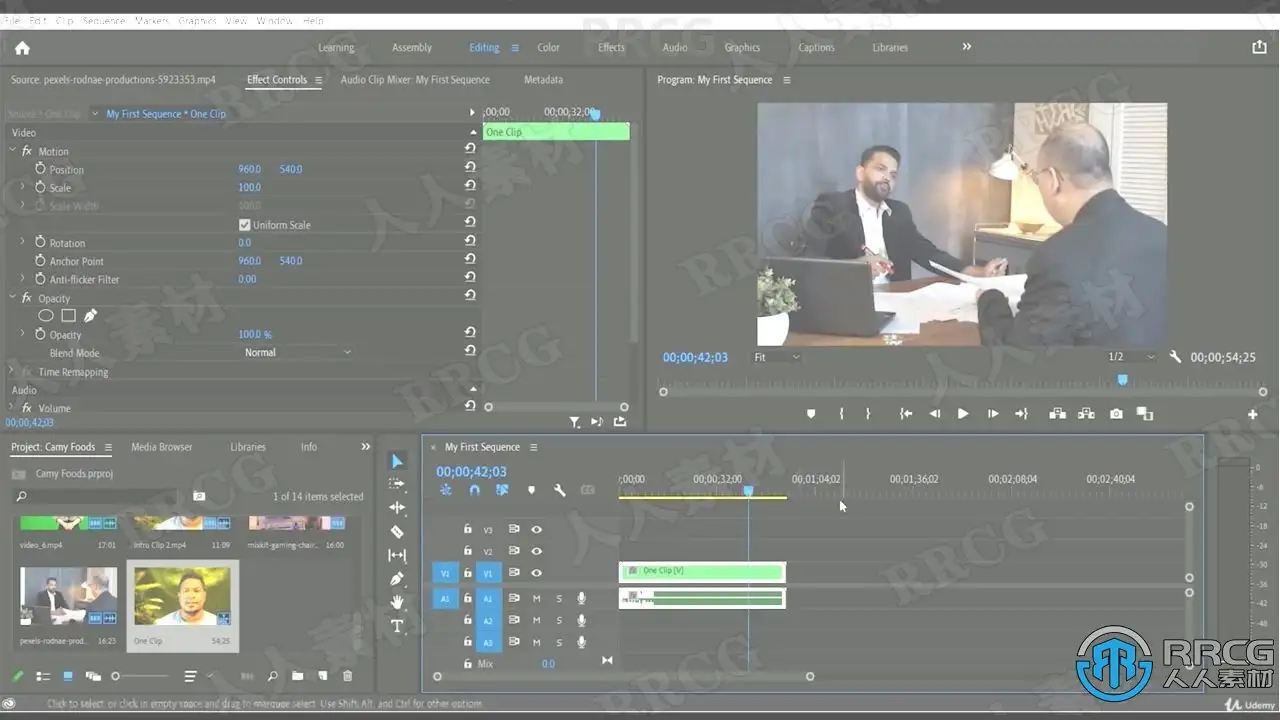The height and width of the screenshot is (720, 1280).
Task: Click the Export Frame camera icon
Action: coord(1116,414)
